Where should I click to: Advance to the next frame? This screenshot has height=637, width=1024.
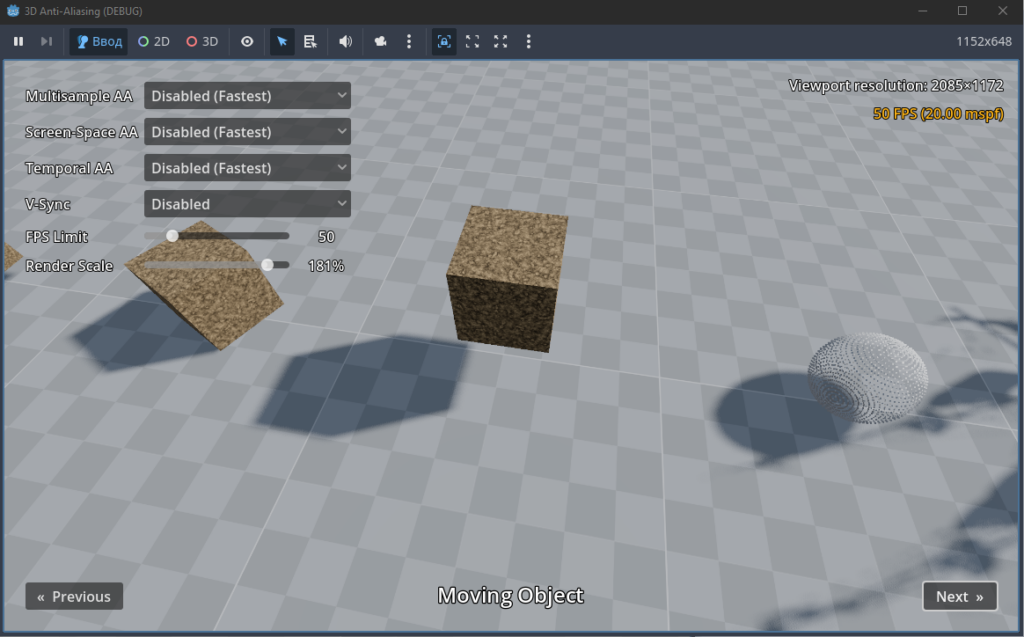pyautogui.click(x=46, y=42)
